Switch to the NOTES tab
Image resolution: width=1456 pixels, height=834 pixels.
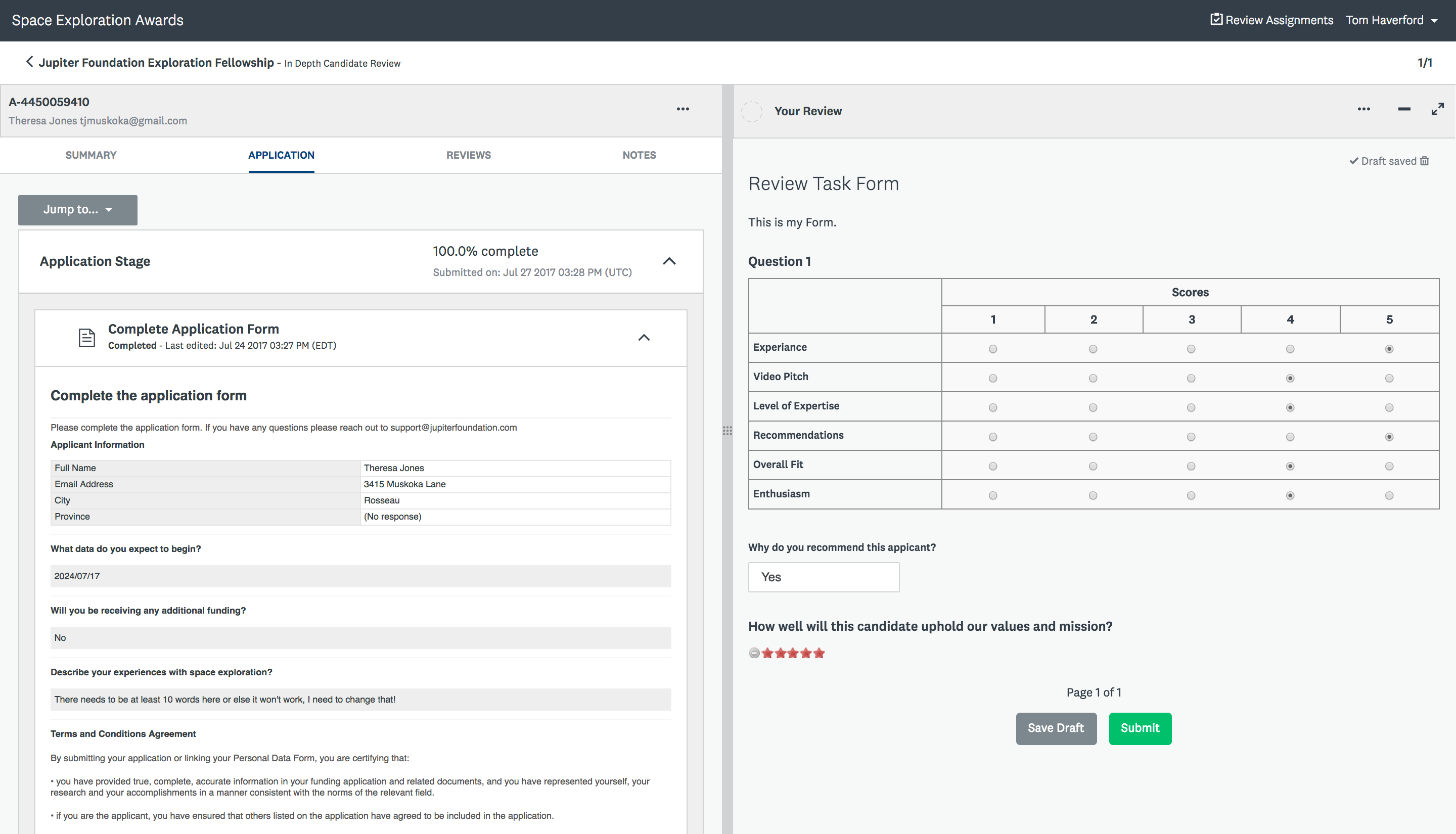(639, 155)
